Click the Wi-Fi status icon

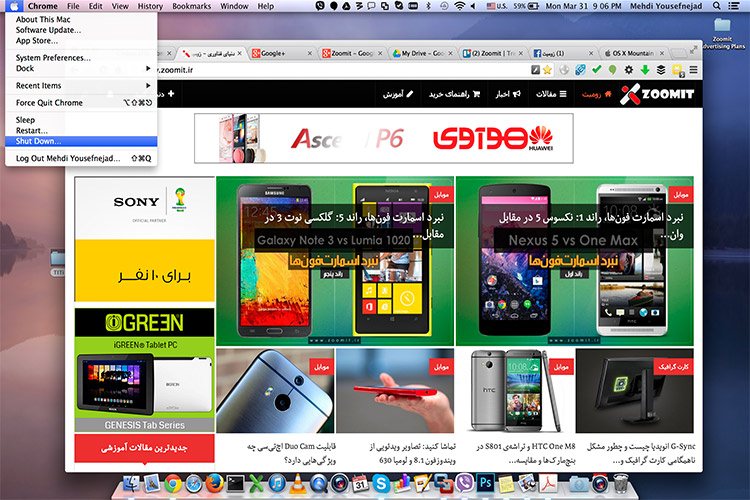tap(459, 6)
